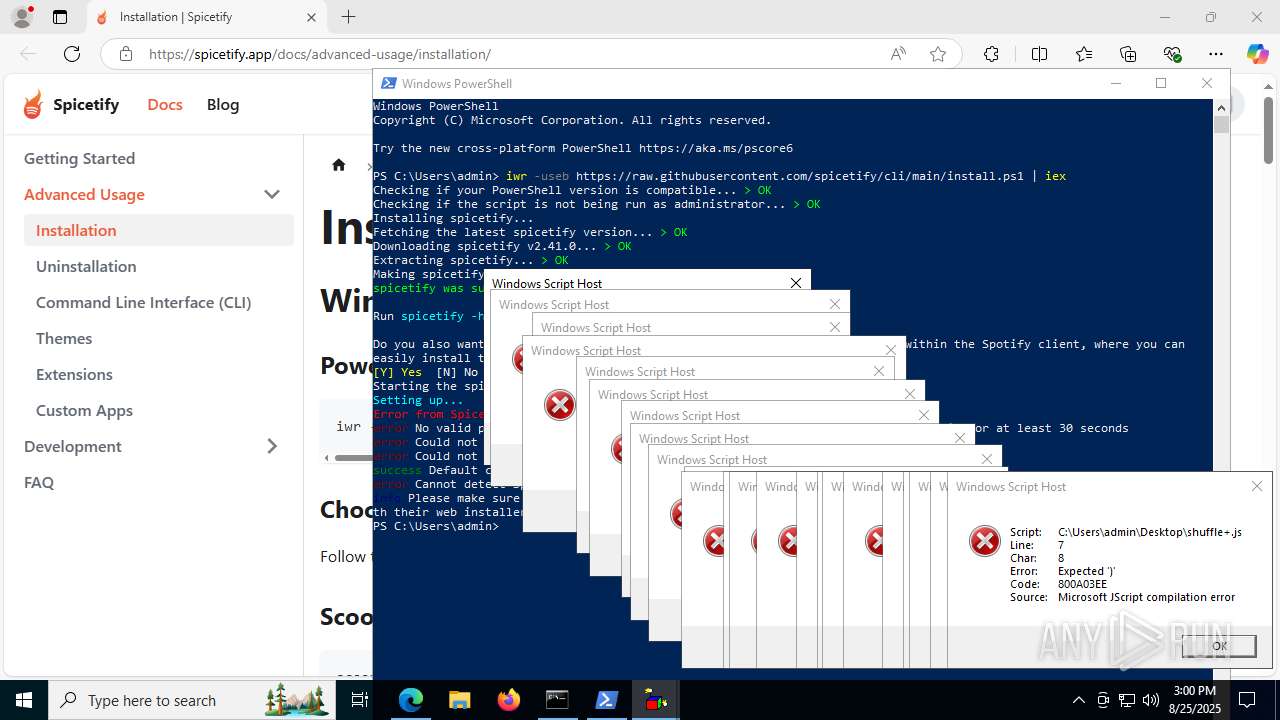
Task: Open the Edge Favorites list icon
Action: tap(1084, 54)
